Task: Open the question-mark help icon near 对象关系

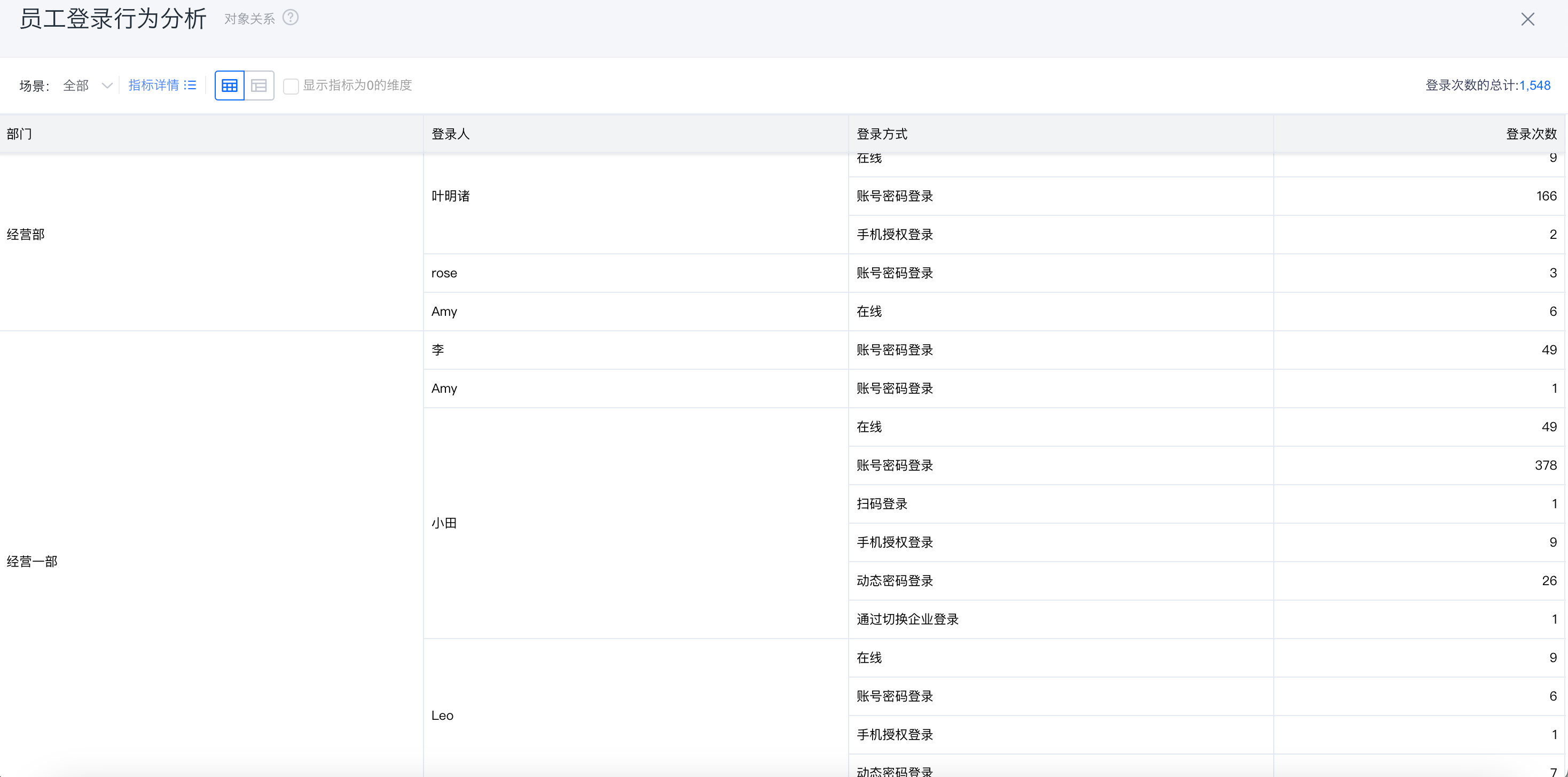Action: [x=291, y=17]
